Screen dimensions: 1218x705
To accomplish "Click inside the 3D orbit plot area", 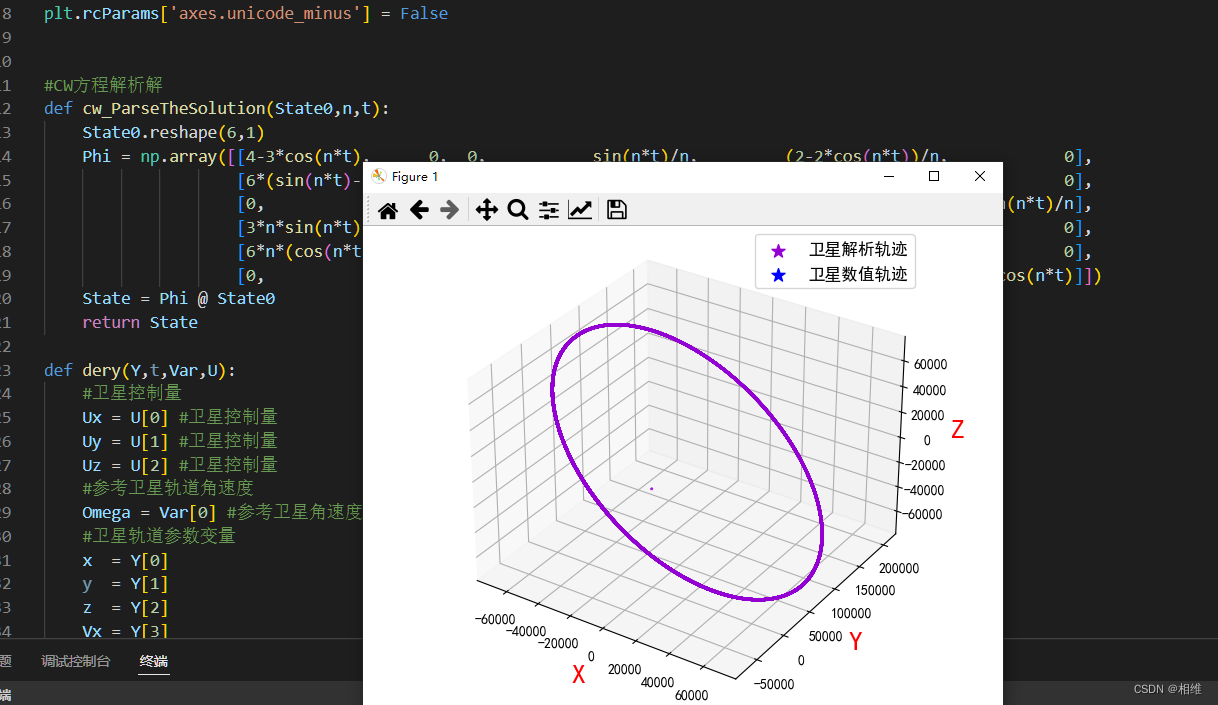I will [690, 450].
